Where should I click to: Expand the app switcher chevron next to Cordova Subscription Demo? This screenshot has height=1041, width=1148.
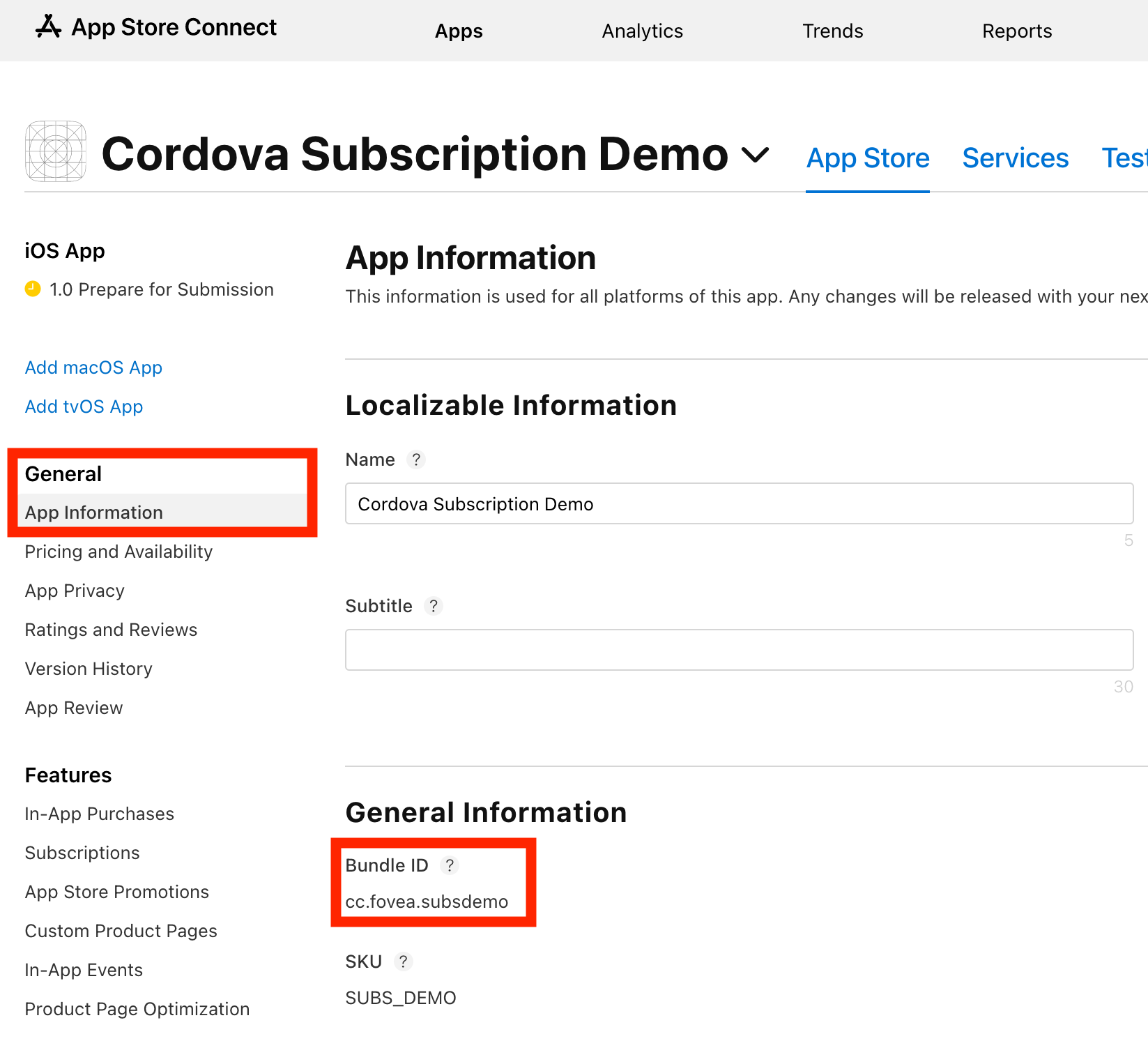tap(756, 154)
